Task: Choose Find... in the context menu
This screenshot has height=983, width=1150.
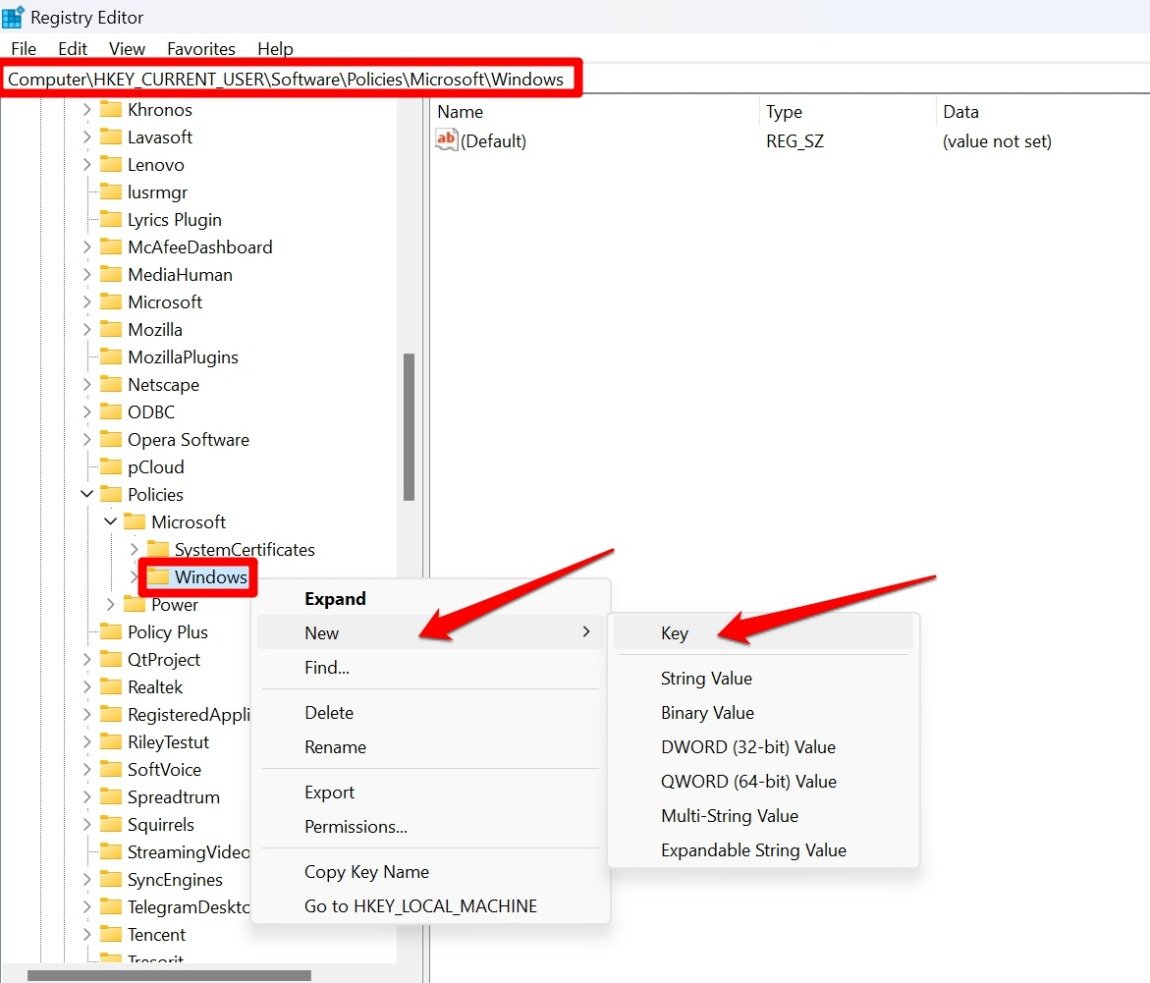Action: pyautogui.click(x=431, y=668)
